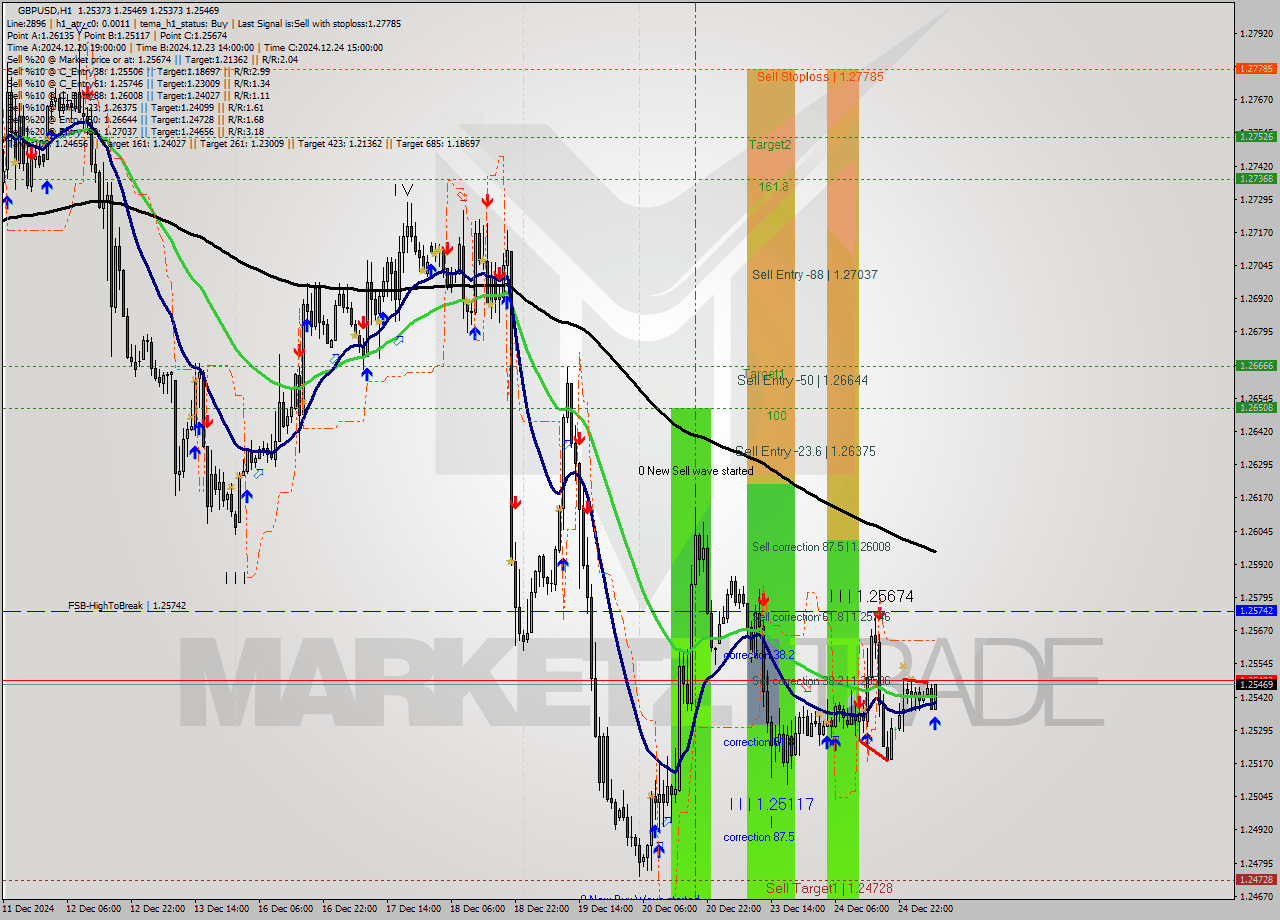Click the 1.25045 price axis label

(1256, 796)
